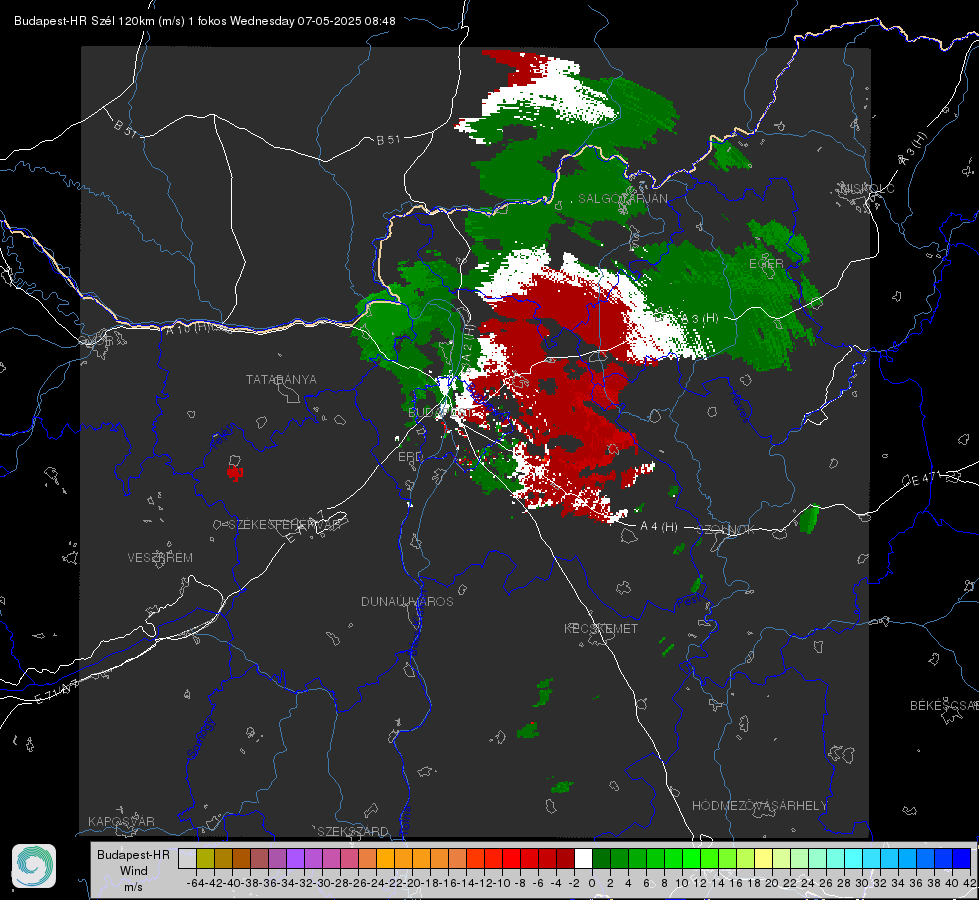Click the 'Fejér' county label
Viewport: 979px width, 900px height.
click(x=222, y=437)
